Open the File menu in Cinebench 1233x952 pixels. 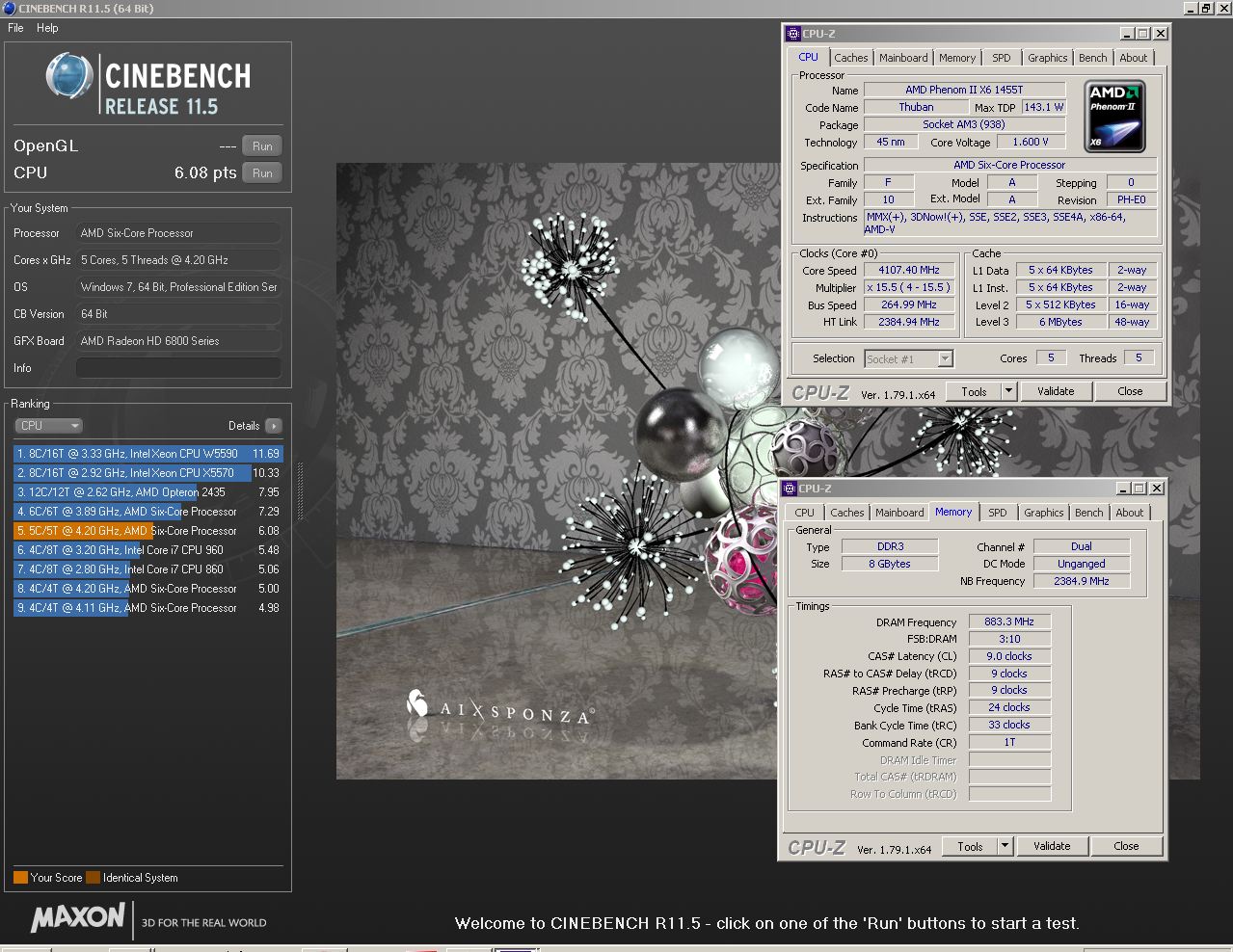15,28
